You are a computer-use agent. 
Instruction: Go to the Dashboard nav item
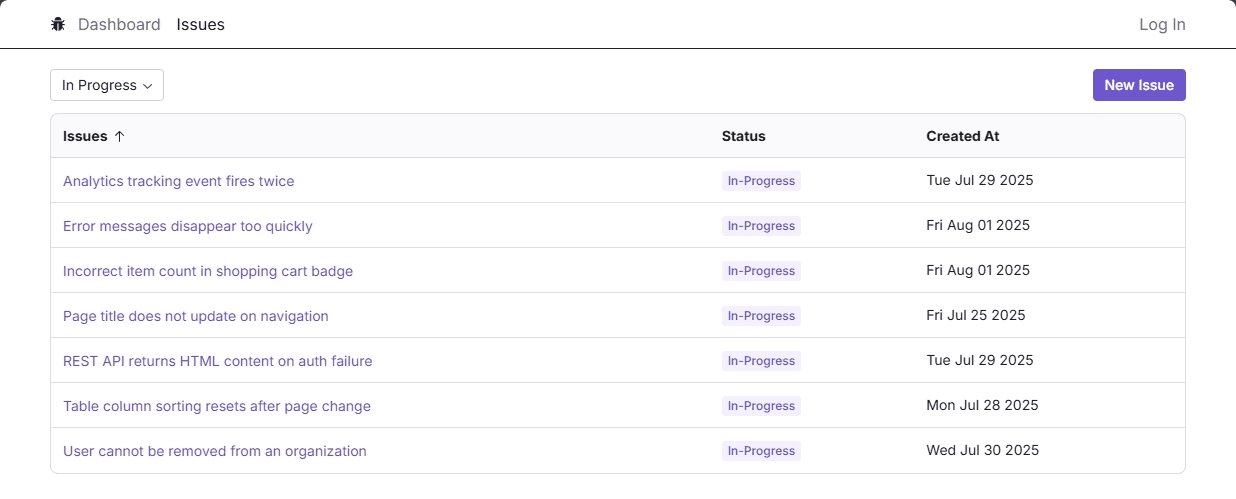(x=119, y=24)
